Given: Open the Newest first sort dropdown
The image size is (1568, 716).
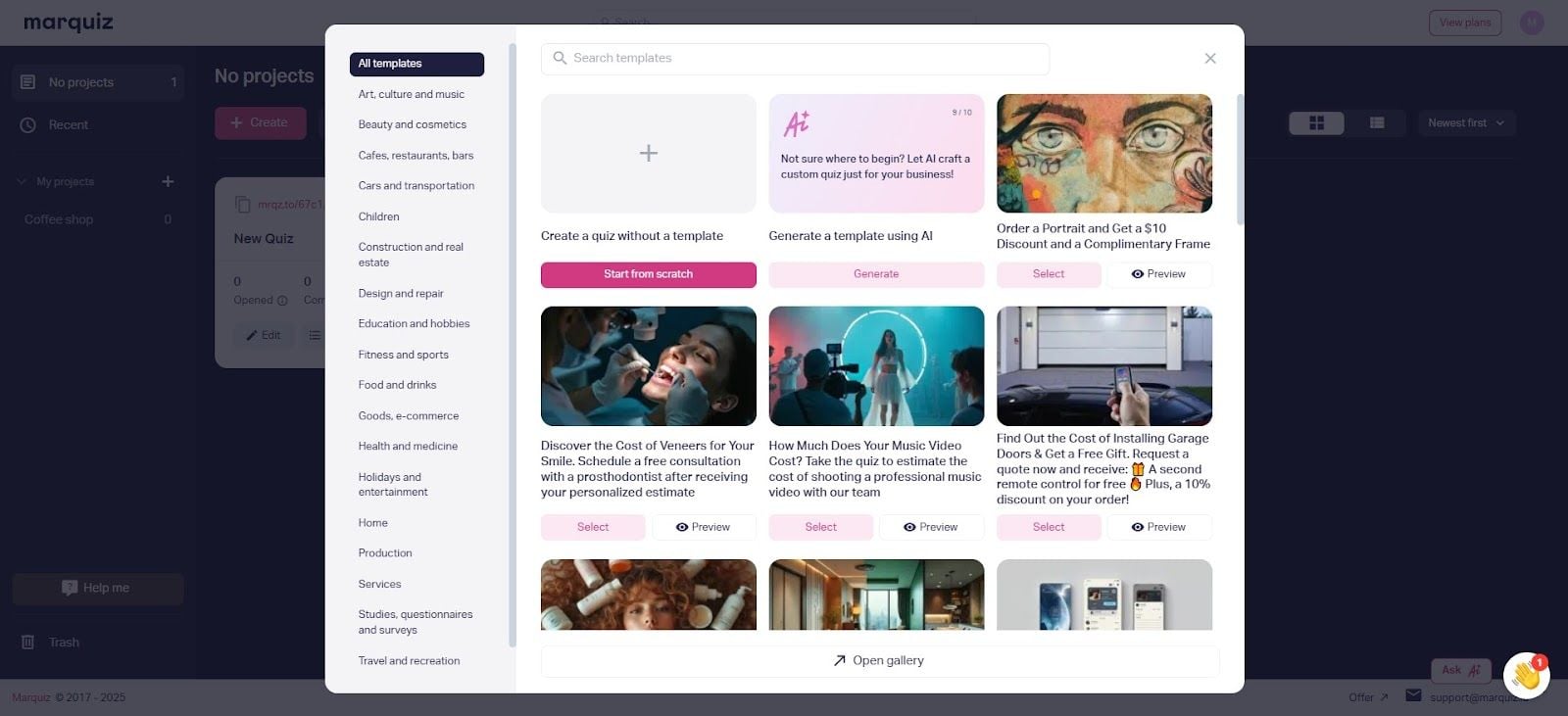Looking at the screenshot, I should tap(1466, 123).
